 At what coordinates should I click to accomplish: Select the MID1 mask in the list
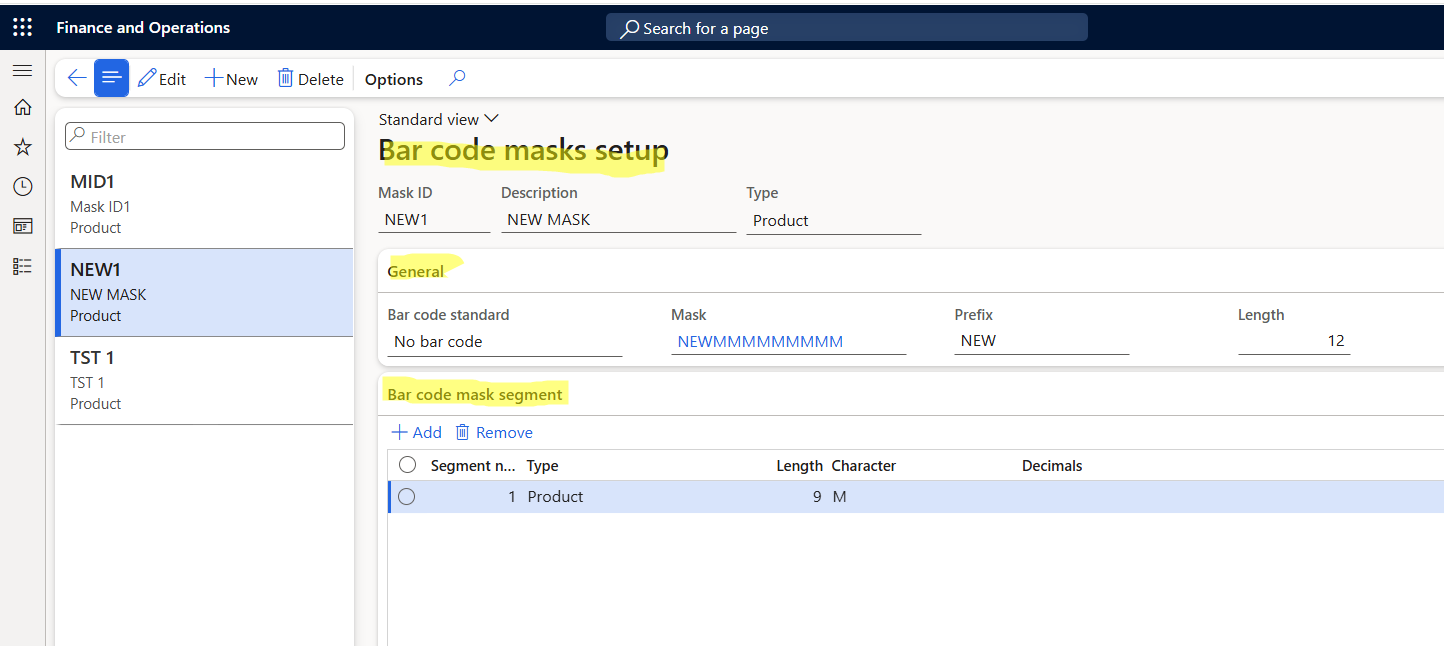coord(204,204)
